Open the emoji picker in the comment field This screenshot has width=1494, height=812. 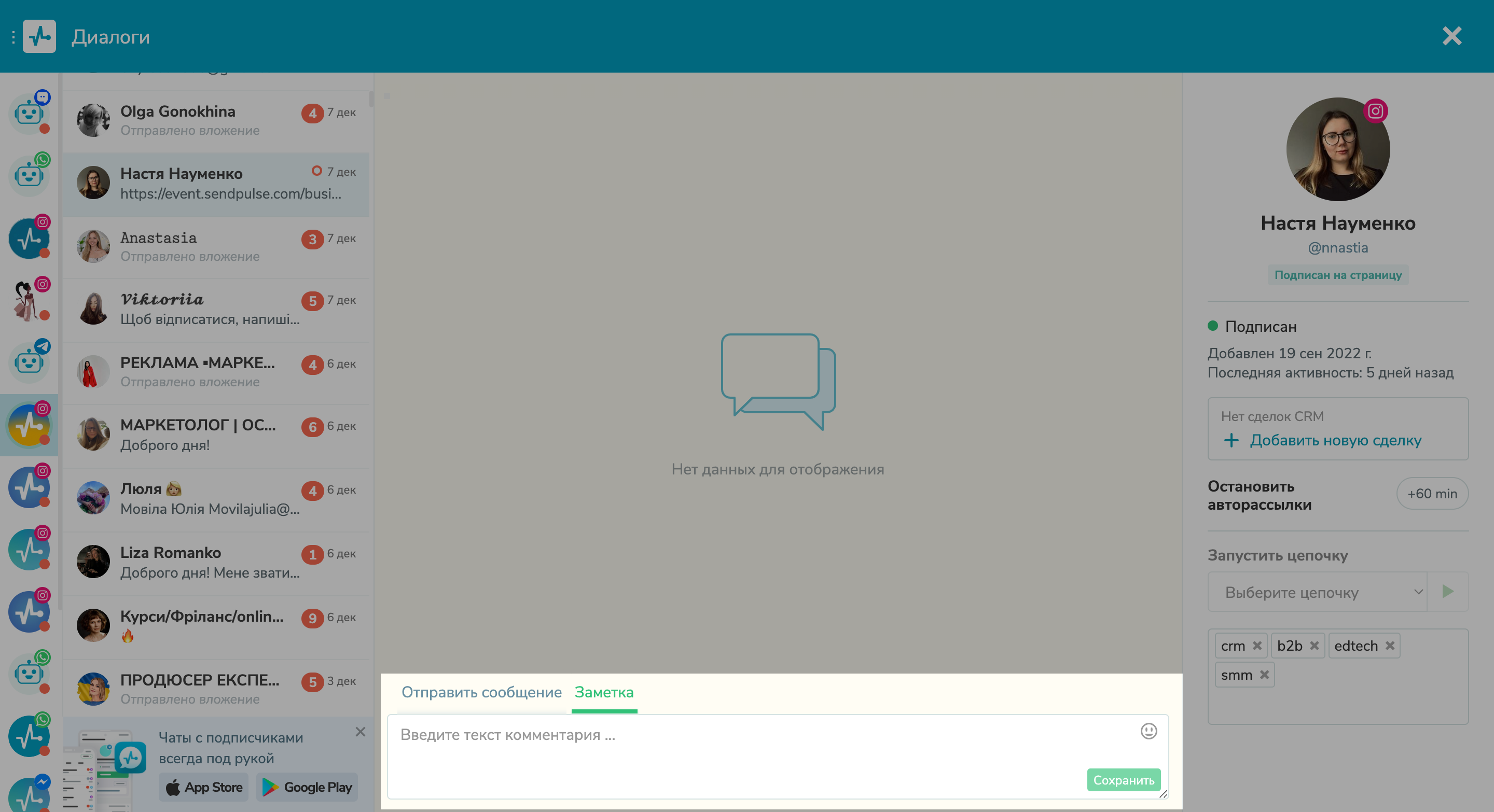pos(1149,731)
